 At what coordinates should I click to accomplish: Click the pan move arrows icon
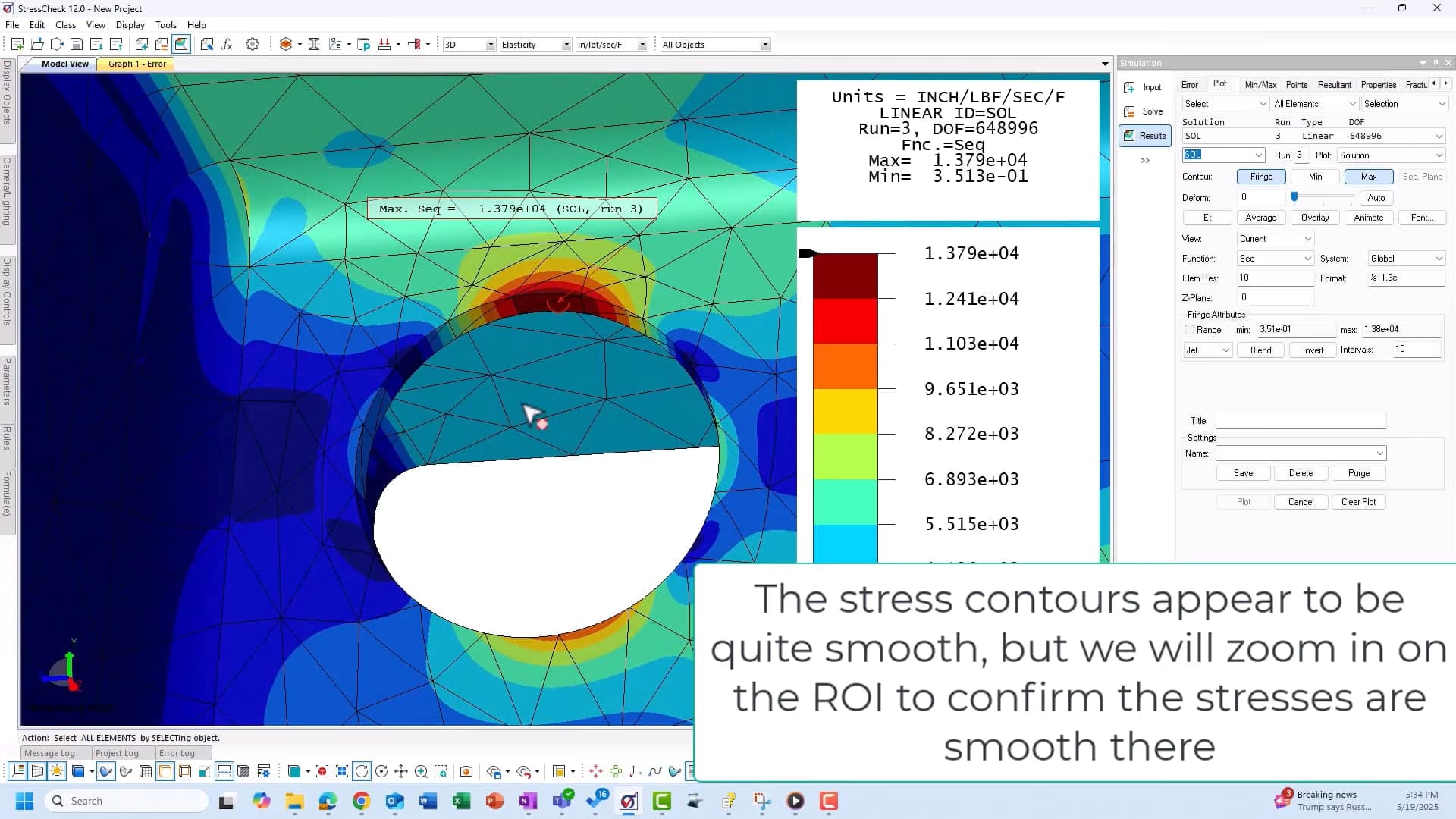tap(401, 772)
